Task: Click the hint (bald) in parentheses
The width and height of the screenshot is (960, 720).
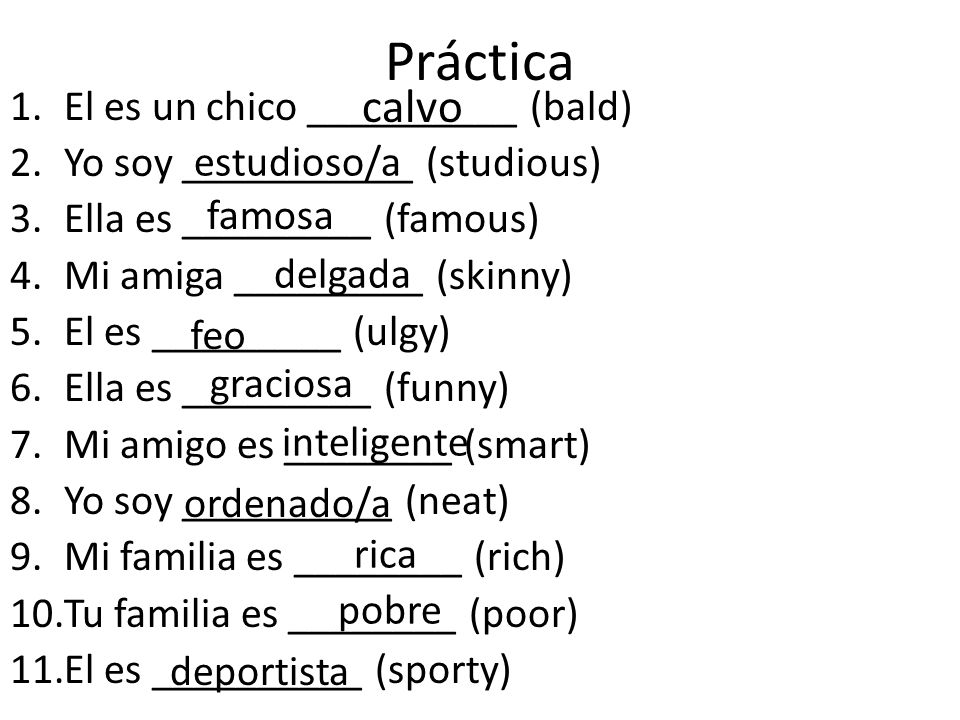Action: coord(581,108)
